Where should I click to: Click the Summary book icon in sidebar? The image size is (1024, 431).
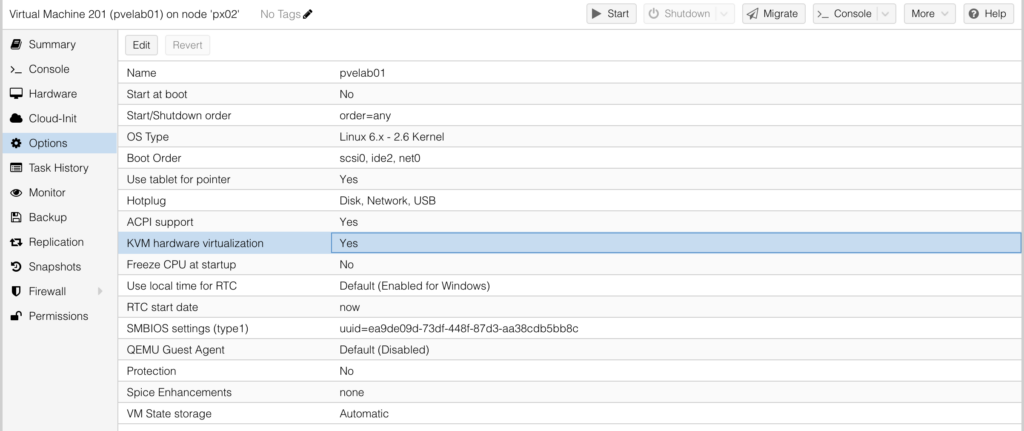click(x=16, y=45)
